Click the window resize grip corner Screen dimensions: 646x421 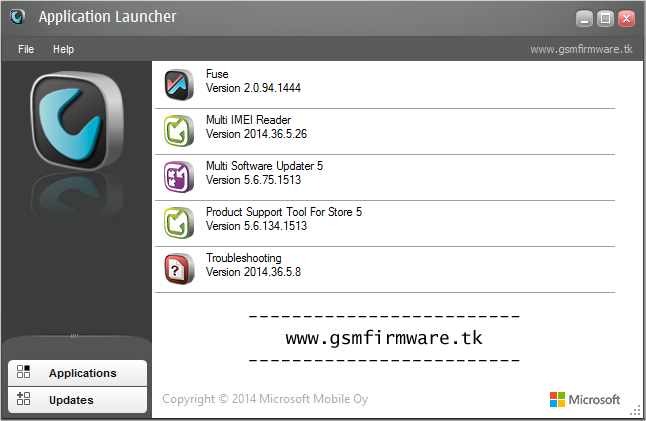[635, 411]
